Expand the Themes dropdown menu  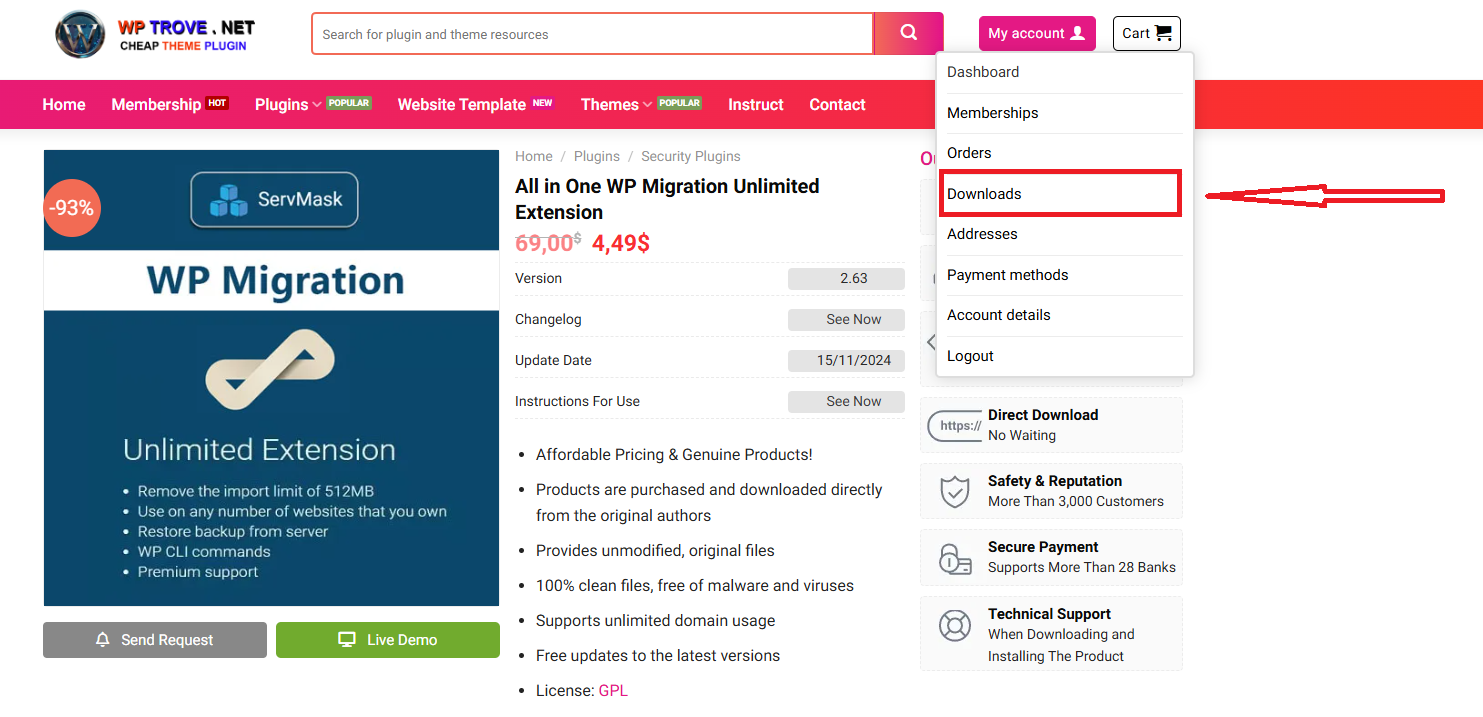click(x=616, y=105)
